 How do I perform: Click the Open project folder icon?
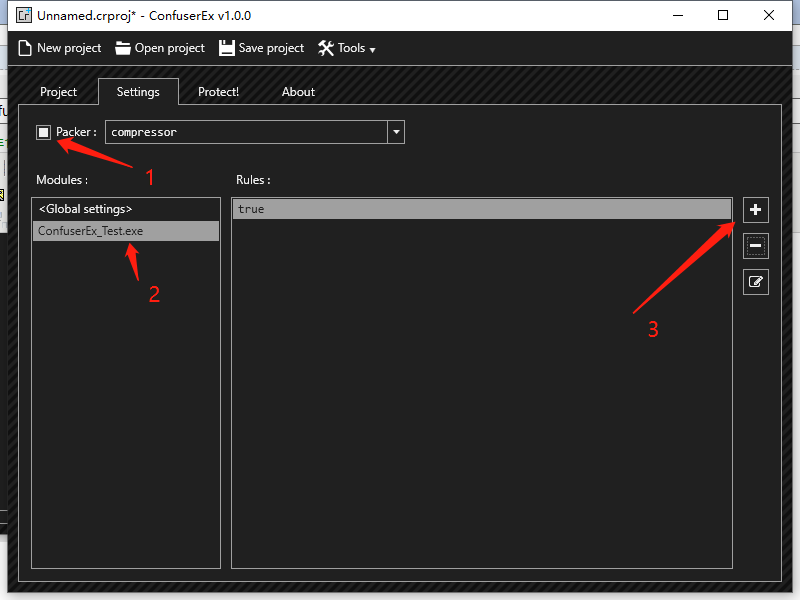click(123, 48)
